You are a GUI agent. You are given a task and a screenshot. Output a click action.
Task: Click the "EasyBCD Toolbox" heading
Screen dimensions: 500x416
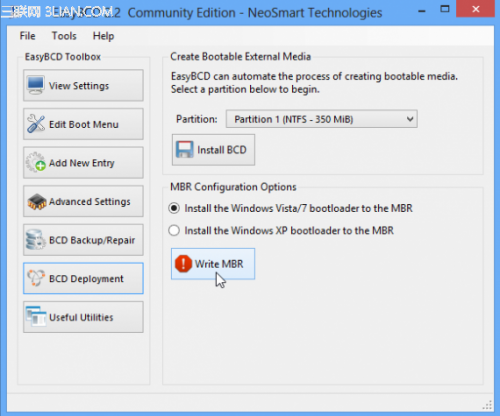tap(63, 57)
